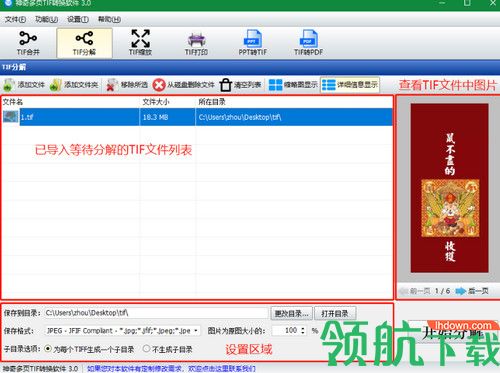Viewport: 500px width, 373px height.
Task: Open the TIF转PDF converter
Action: pos(308,43)
